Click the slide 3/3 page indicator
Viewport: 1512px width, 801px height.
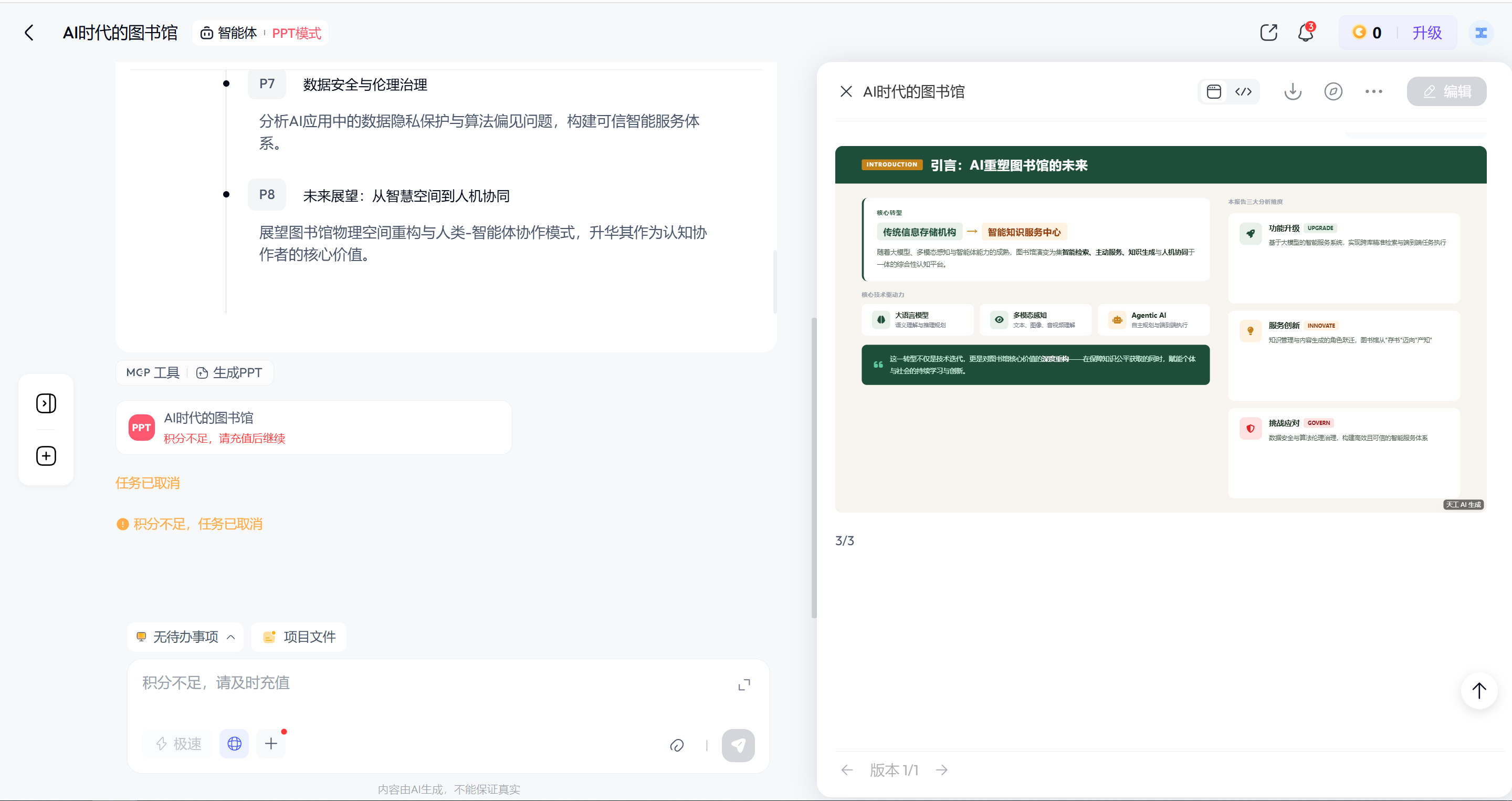(845, 541)
